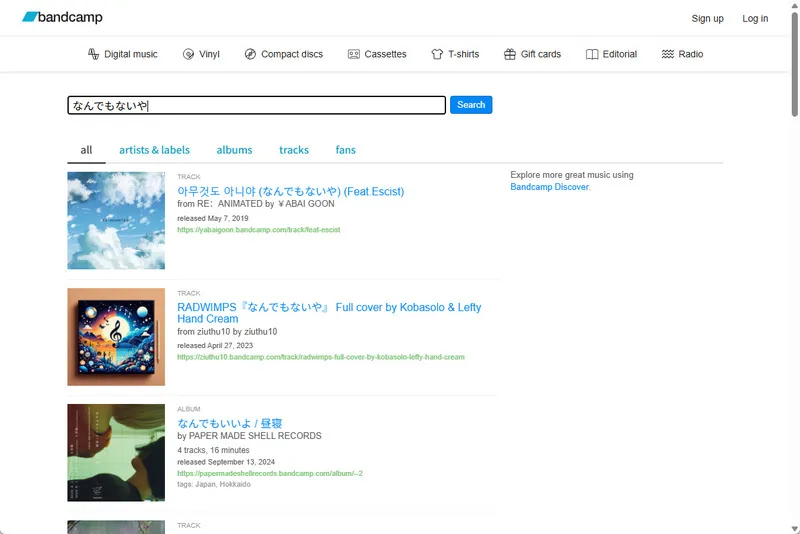The width and height of the screenshot is (800, 534).
Task: Open the Feat.Escist track title link
Action: [290, 191]
